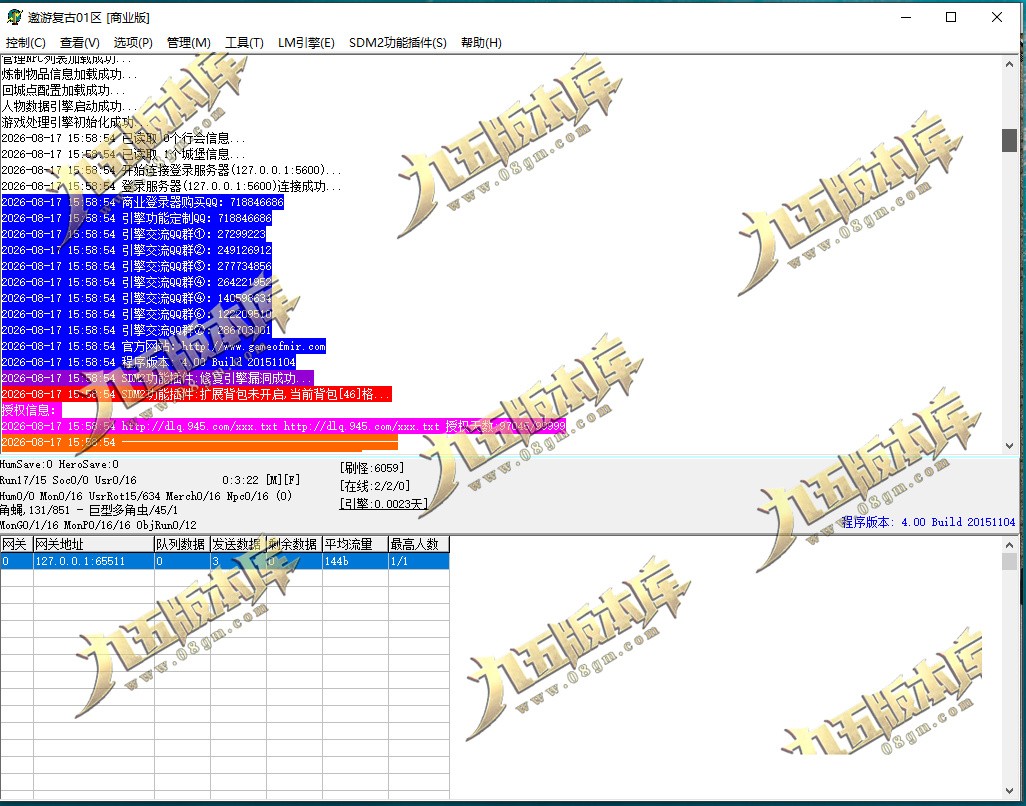Click the 剩余数据 column header
Viewport: 1026px width, 806px height.
(294, 544)
